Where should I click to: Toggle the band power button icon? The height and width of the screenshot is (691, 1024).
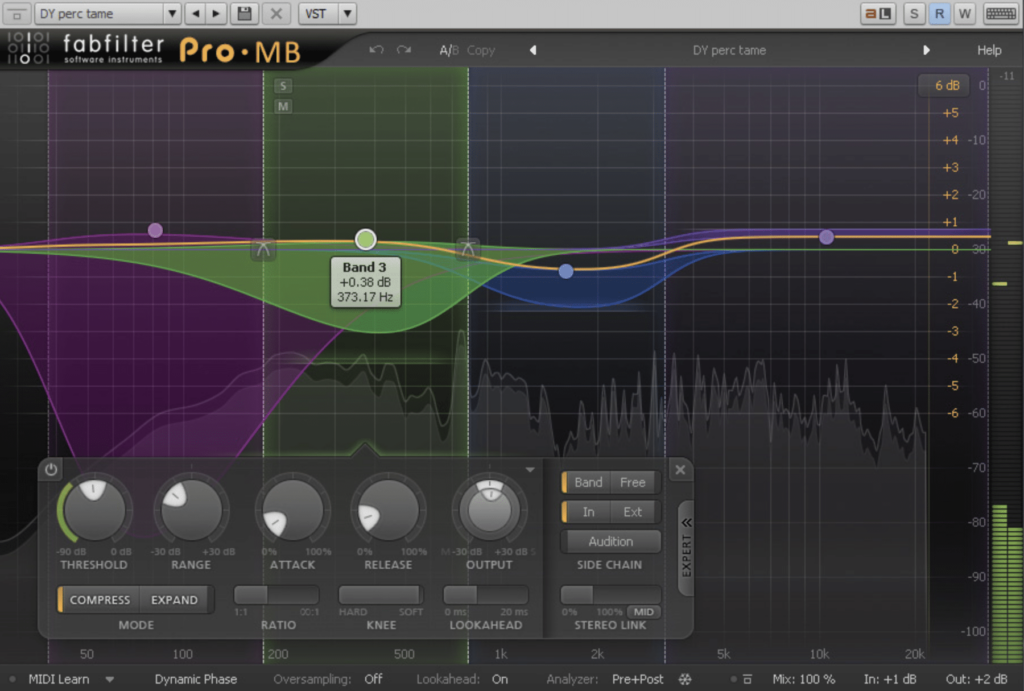click(x=49, y=469)
